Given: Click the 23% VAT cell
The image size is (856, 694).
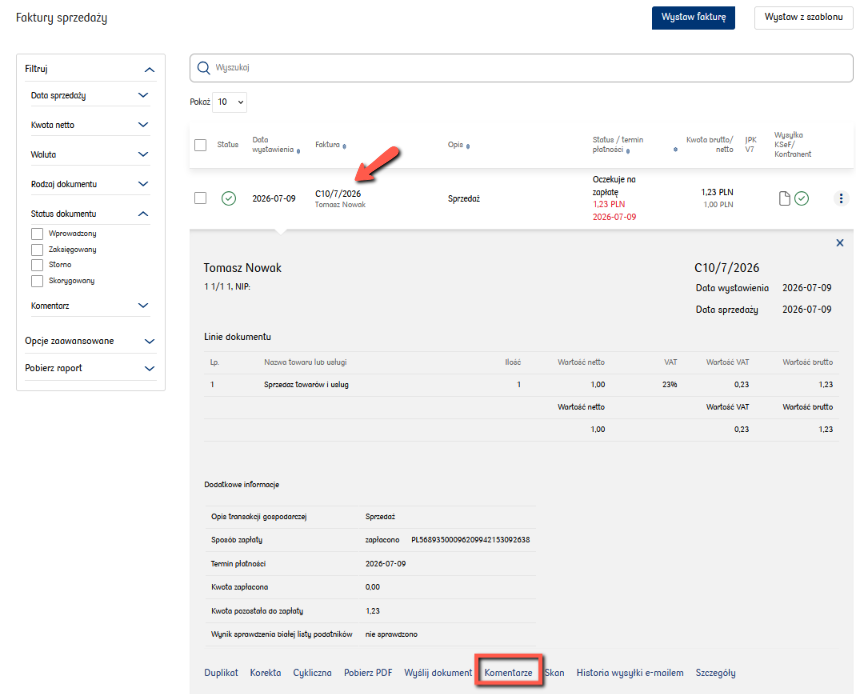Looking at the screenshot, I should 670,384.
